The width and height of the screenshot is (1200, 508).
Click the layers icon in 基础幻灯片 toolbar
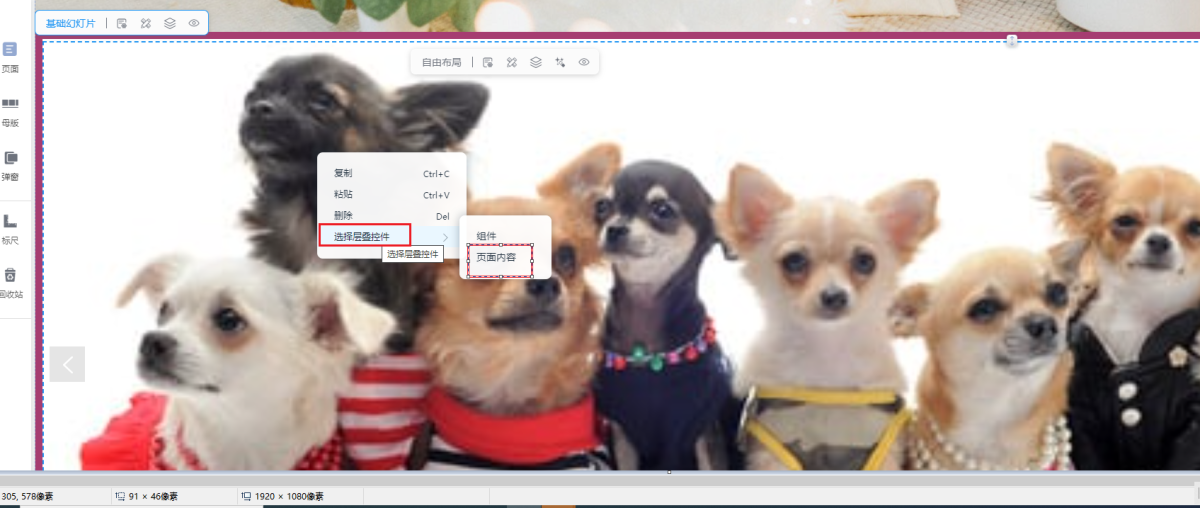click(170, 23)
